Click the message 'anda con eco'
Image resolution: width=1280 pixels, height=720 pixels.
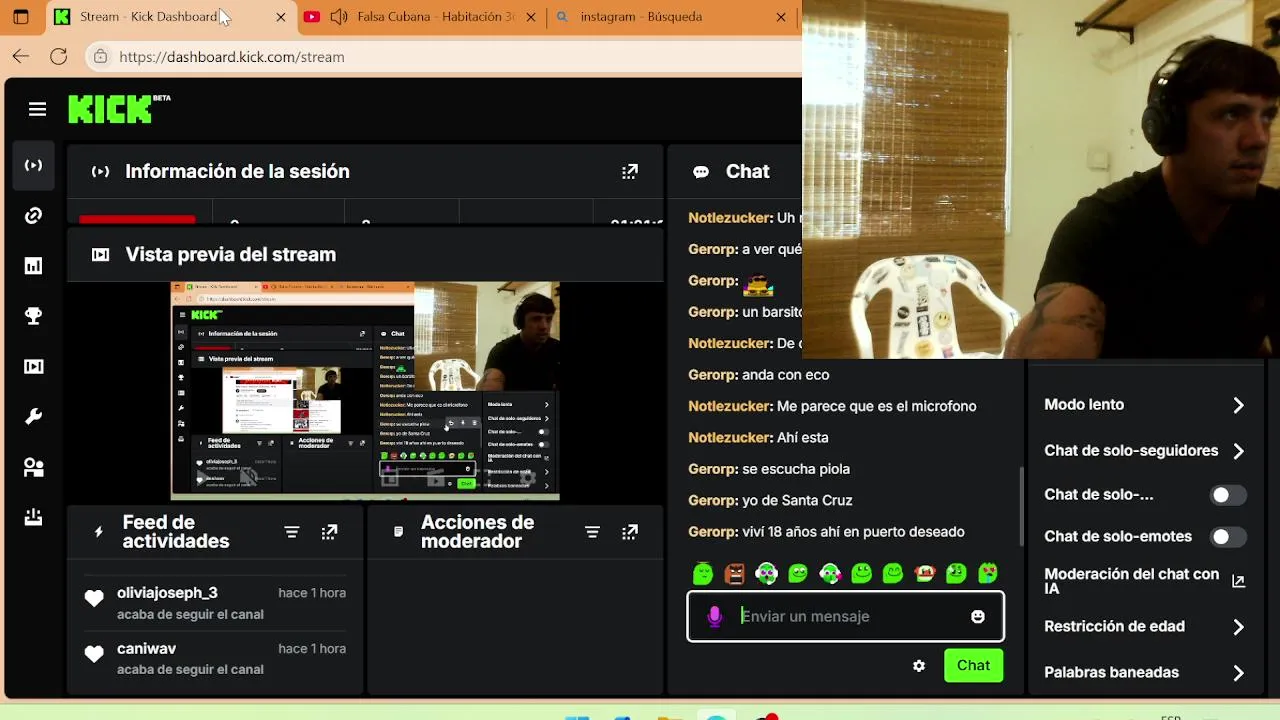(785, 375)
